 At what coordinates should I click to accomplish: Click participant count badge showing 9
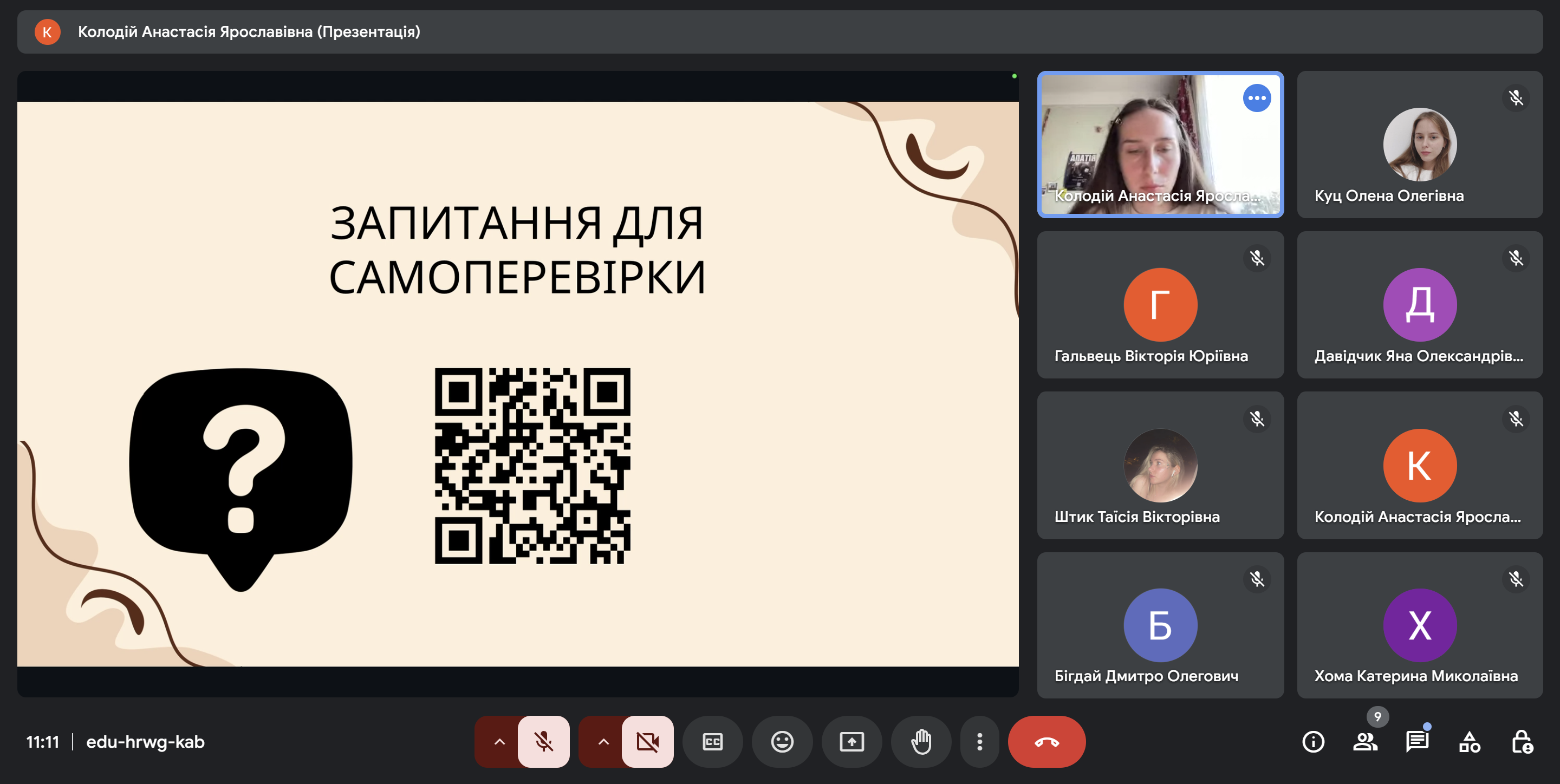1377,717
